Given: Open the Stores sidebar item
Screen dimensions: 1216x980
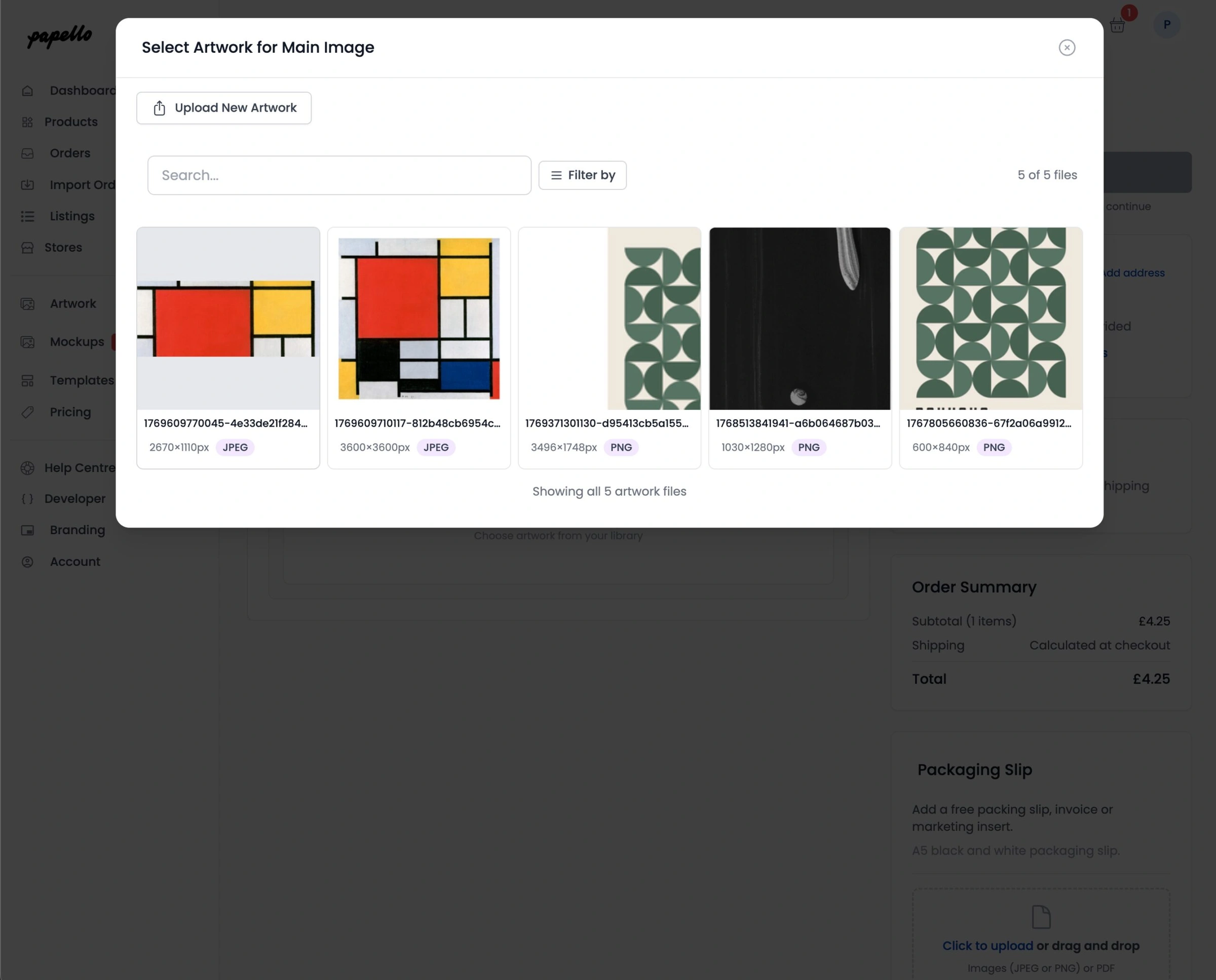Looking at the screenshot, I should pyautogui.click(x=63, y=247).
